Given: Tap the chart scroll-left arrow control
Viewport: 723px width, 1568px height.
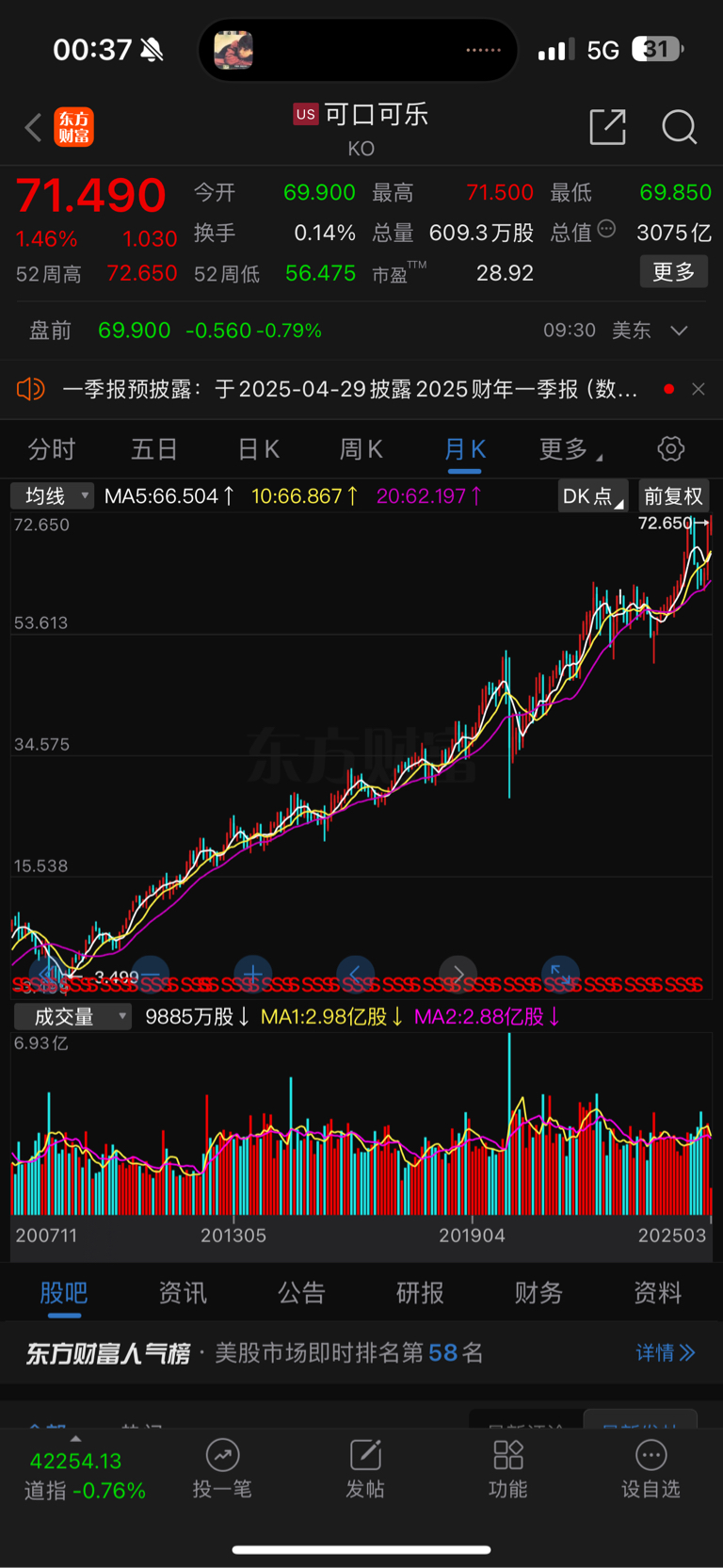Looking at the screenshot, I should pyautogui.click(x=355, y=975).
